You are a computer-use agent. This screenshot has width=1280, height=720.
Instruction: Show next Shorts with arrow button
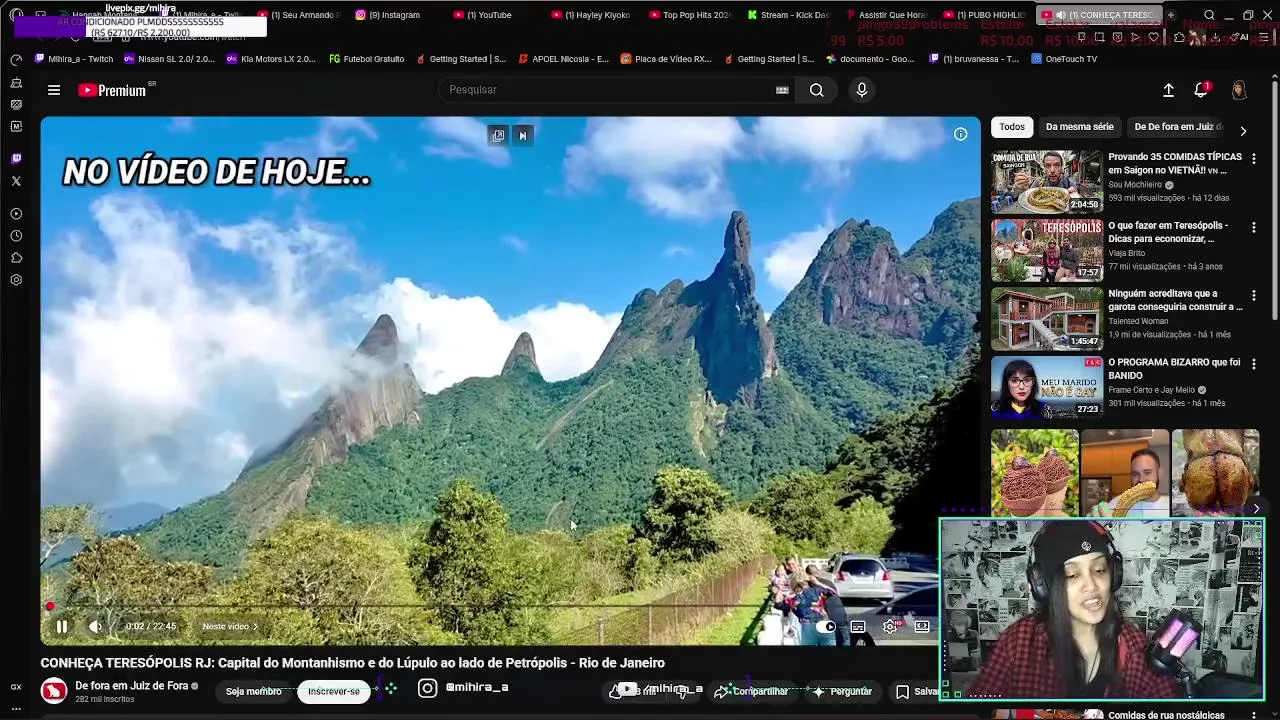[1256, 507]
